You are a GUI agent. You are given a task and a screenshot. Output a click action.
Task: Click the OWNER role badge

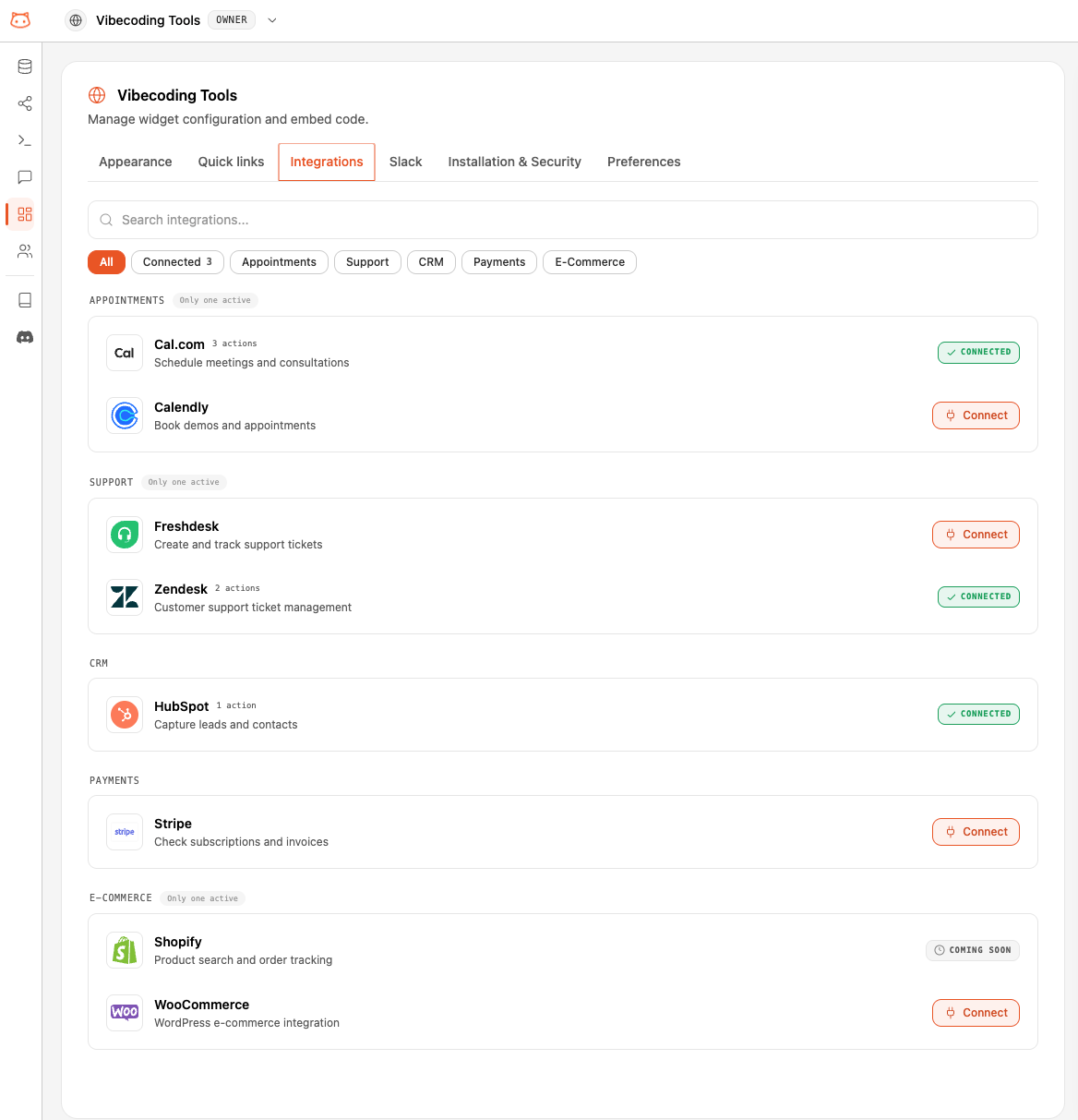coord(232,20)
